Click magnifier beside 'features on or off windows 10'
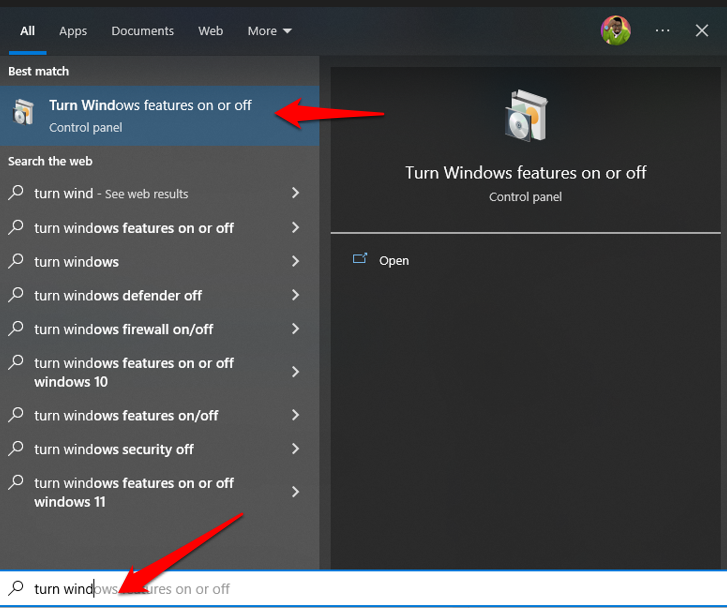Viewport: 727px width, 608px height. coord(16,362)
